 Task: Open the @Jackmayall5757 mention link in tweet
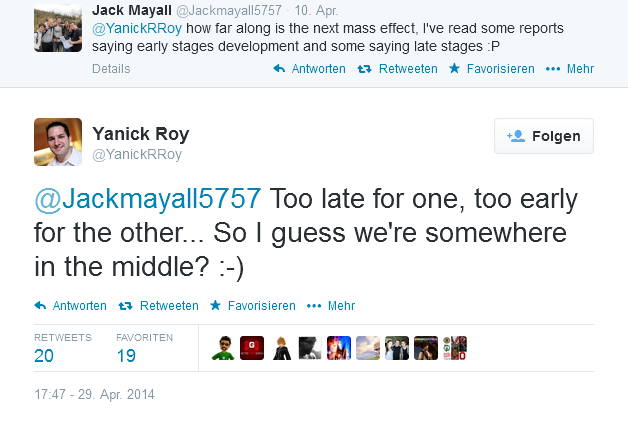point(148,199)
